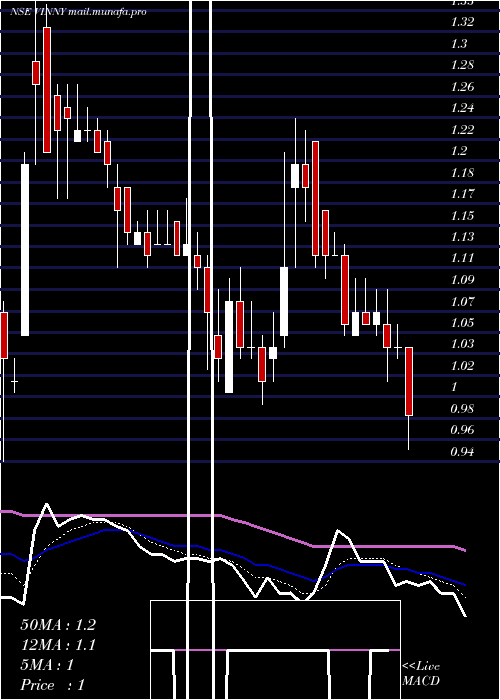500x700 pixels.
Task: Pick the 1.22 axis value
Action: point(462,129)
